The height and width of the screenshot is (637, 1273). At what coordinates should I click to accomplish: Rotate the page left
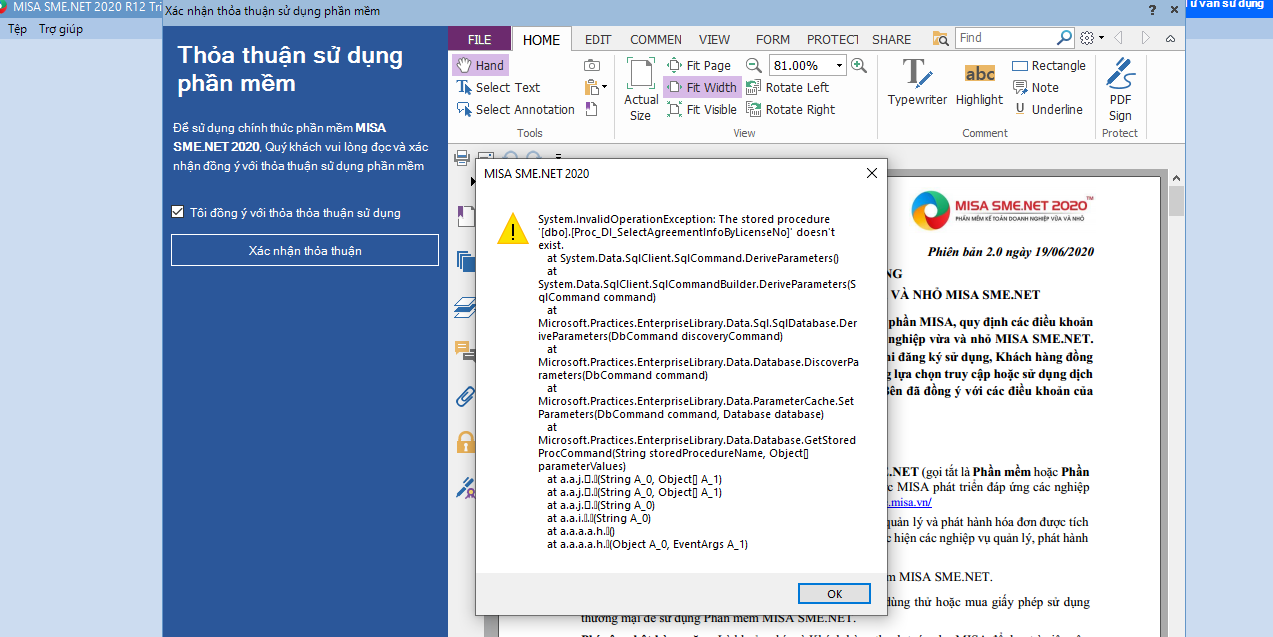click(x=788, y=87)
